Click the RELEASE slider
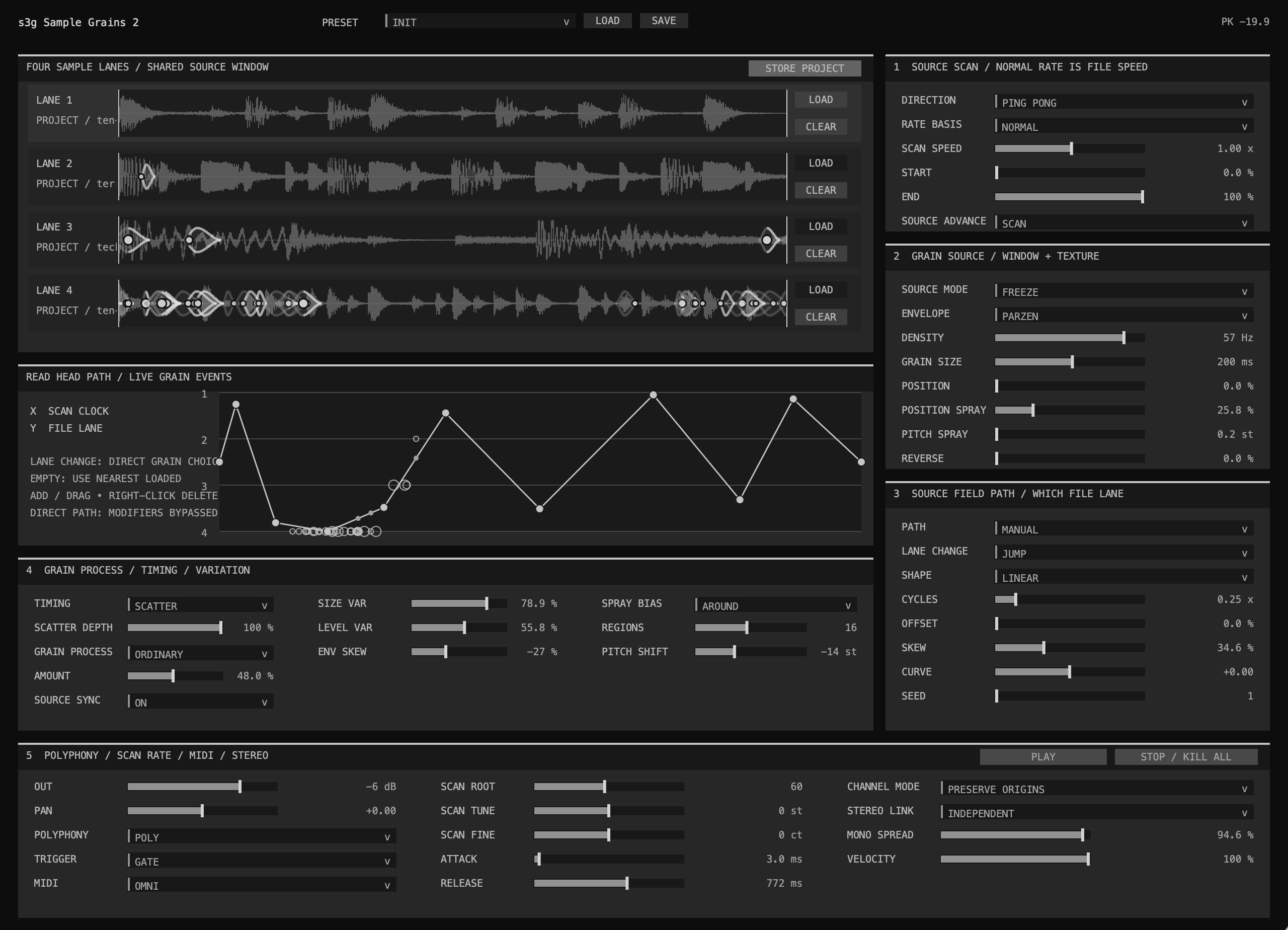The image size is (1288, 930). tap(609, 883)
